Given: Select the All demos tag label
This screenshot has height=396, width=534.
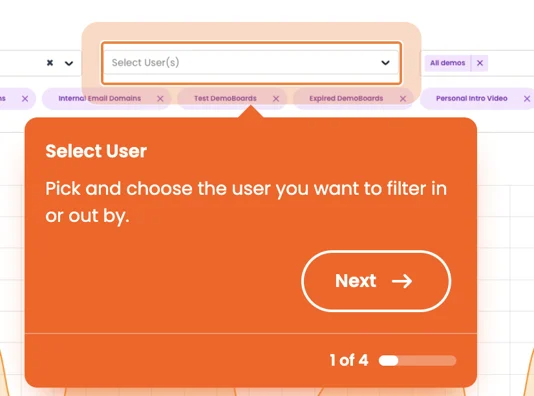Looking at the screenshot, I should coord(447,63).
